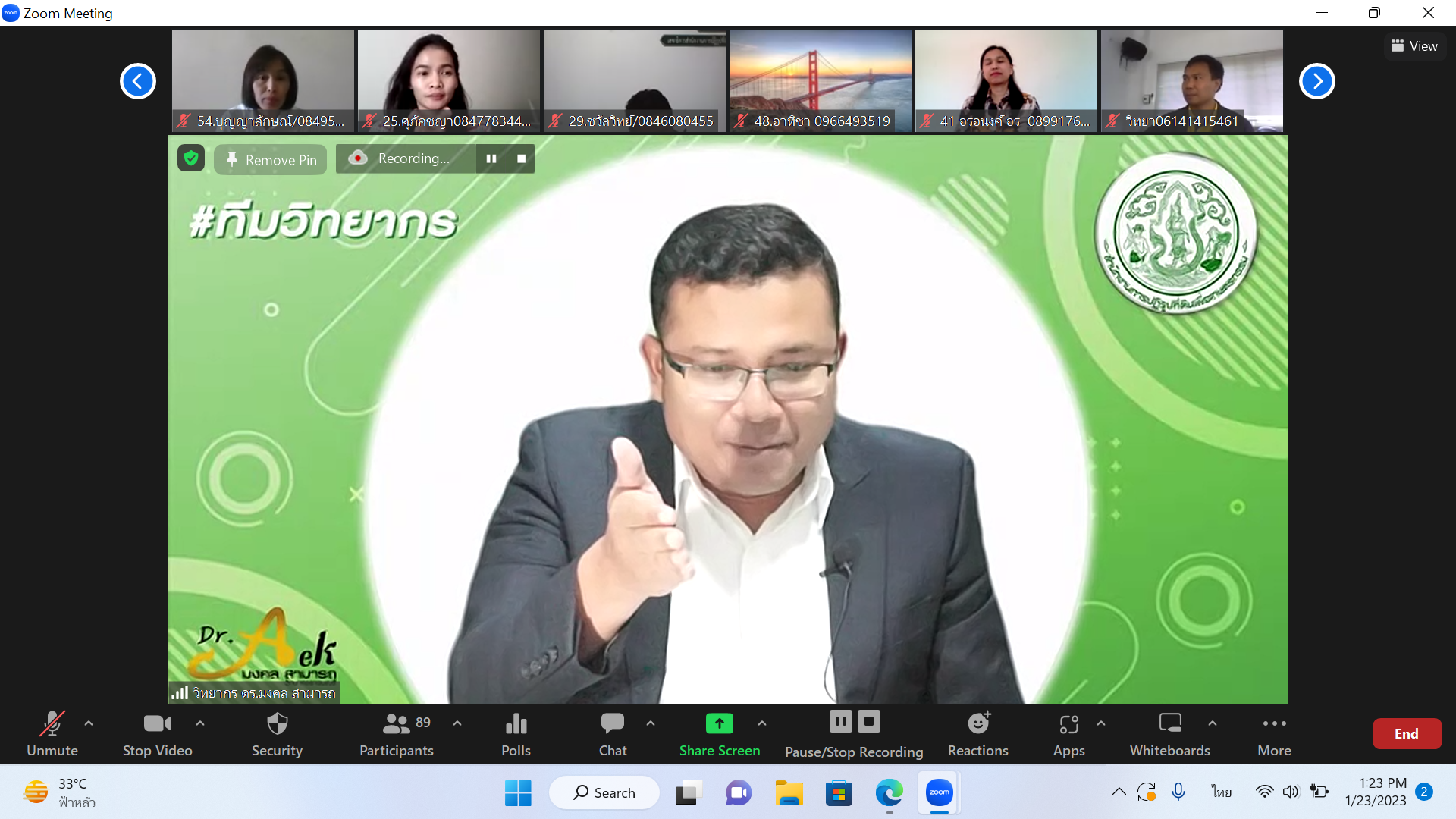Viewport: 1456px width, 819px height.
Task: Open green shield meeting information icon
Action: (191, 158)
